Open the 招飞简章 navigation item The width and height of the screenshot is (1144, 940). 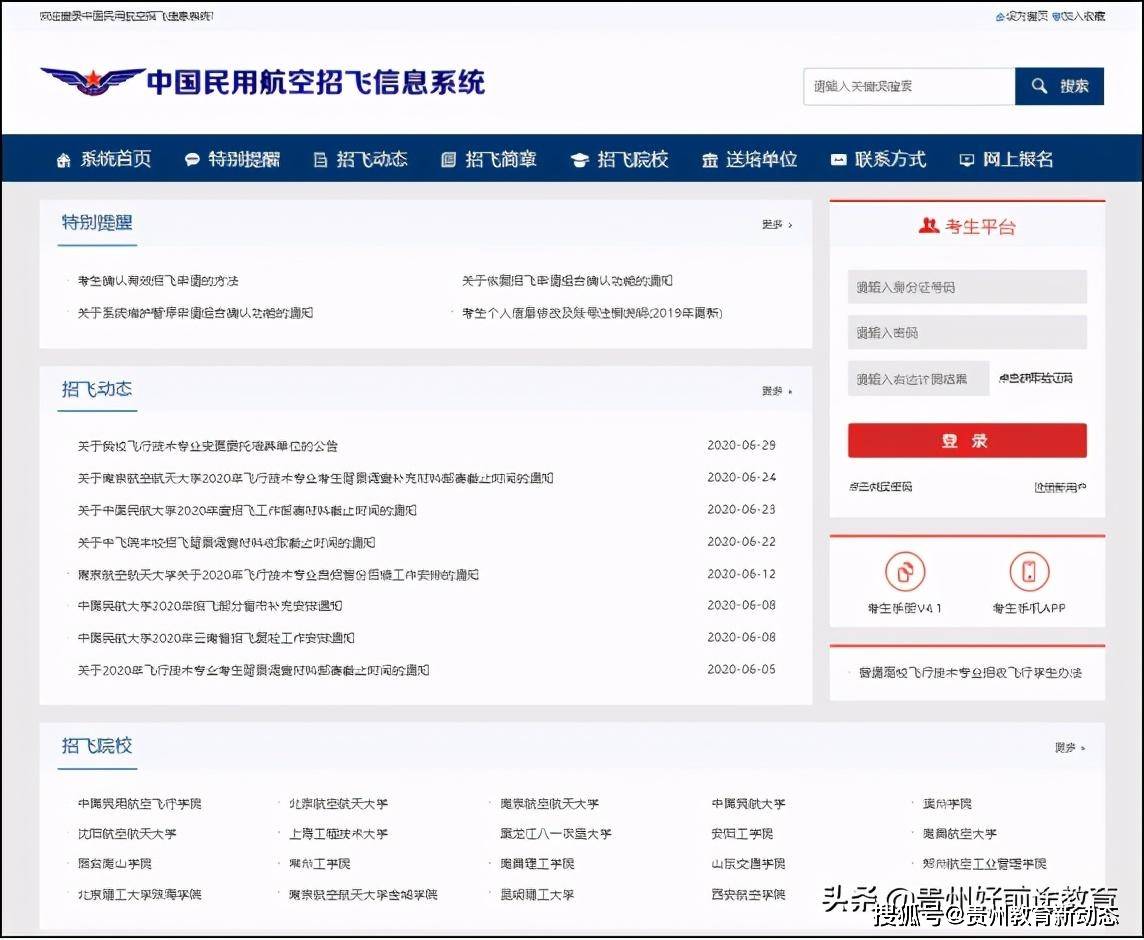click(x=490, y=159)
